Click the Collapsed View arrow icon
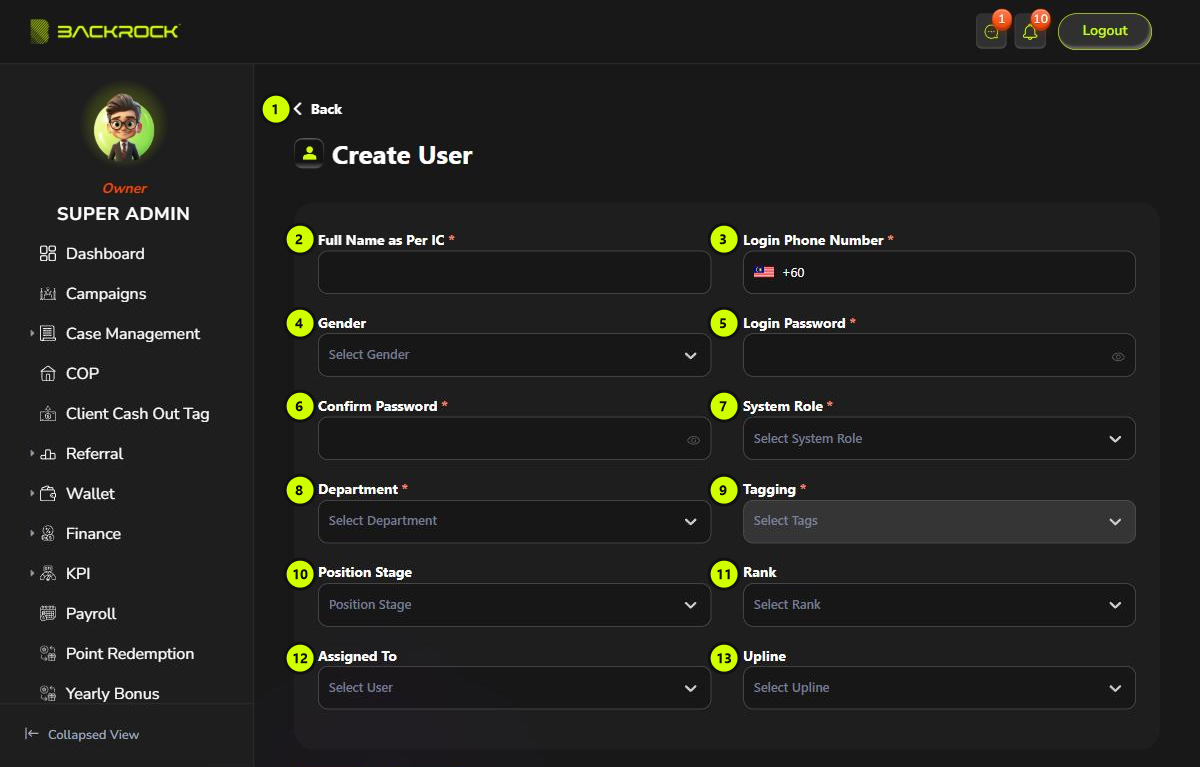The width and height of the screenshot is (1200, 767). pos(32,734)
